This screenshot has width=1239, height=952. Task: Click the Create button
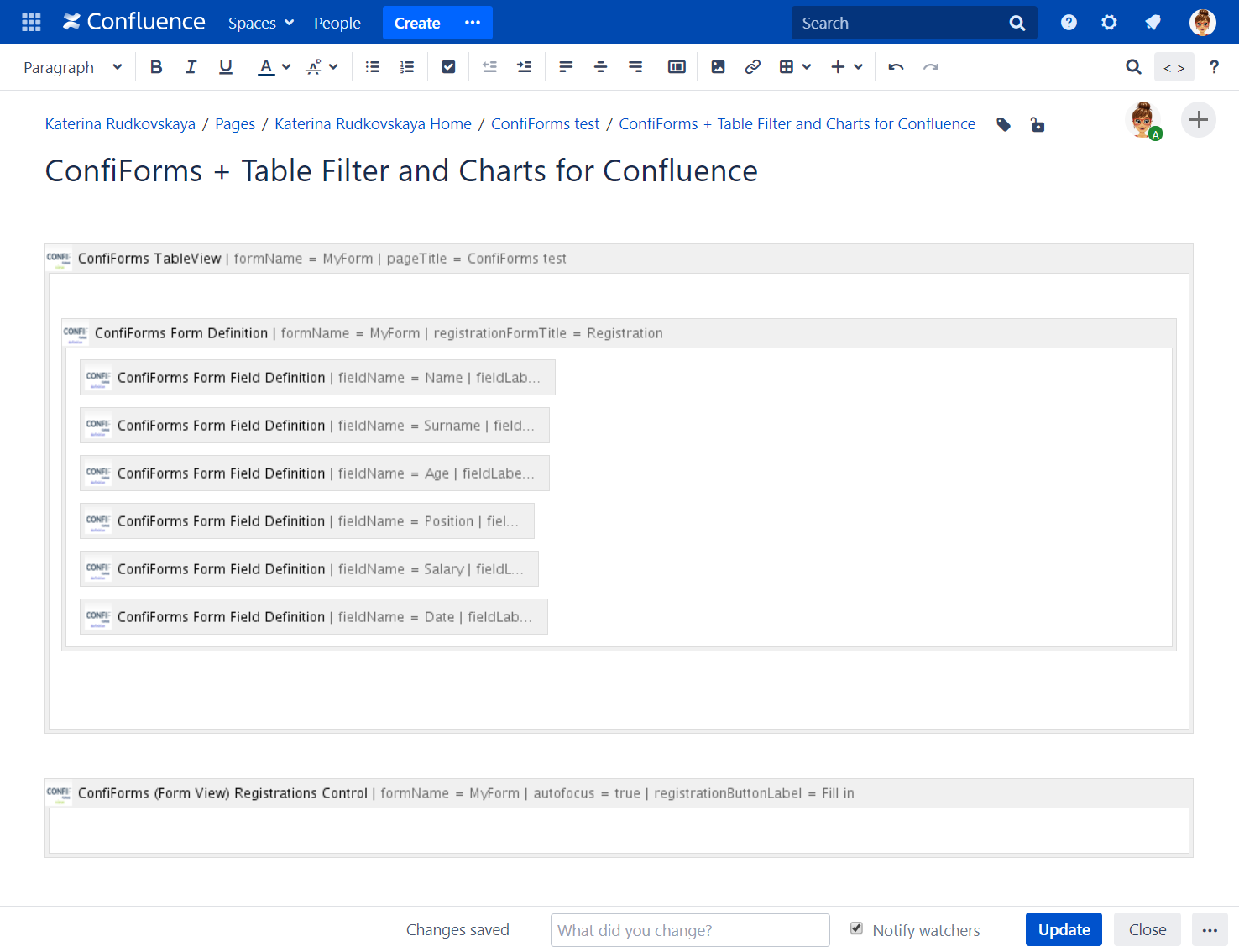point(416,23)
